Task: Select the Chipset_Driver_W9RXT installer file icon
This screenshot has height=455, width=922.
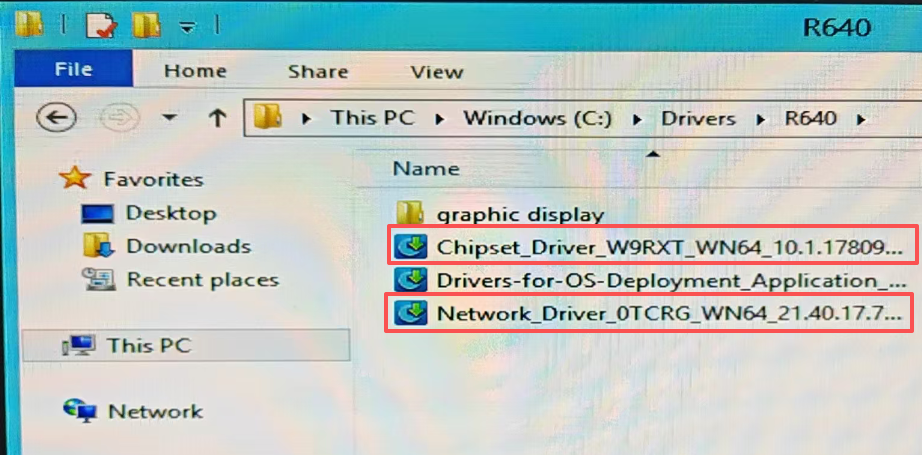Action: coord(409,247)
